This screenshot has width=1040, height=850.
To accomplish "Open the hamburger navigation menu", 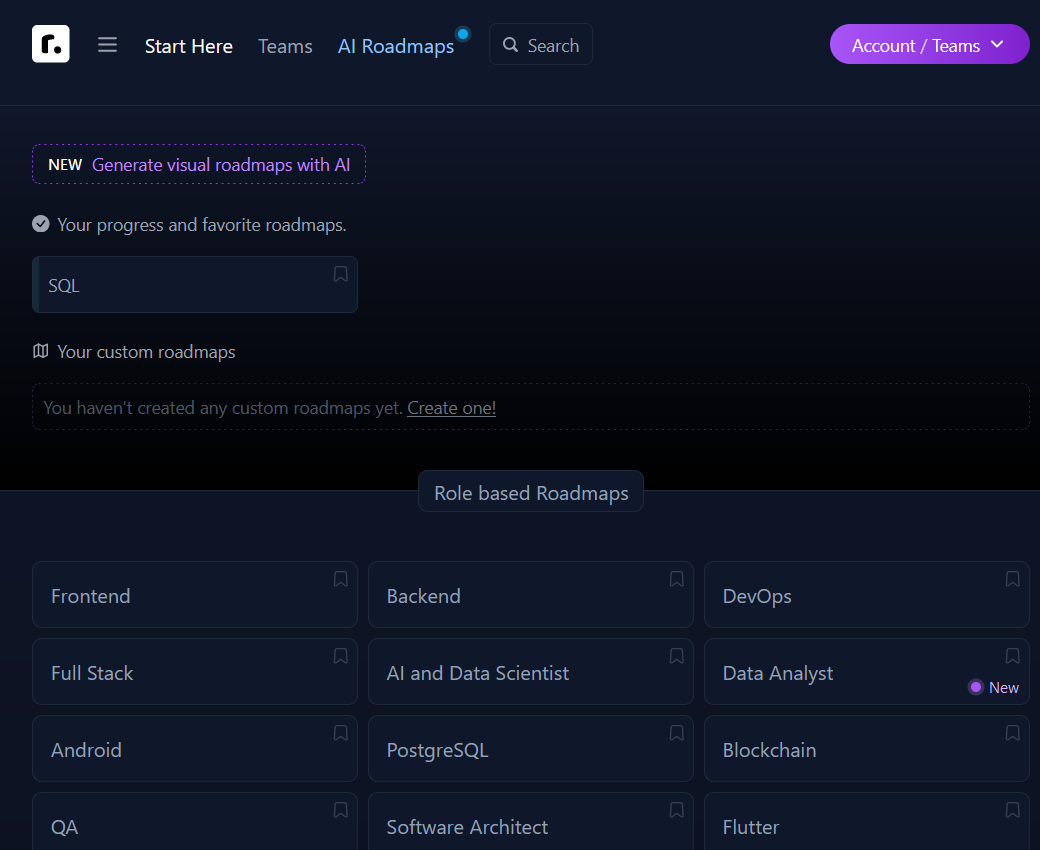I will click(107, 45).
